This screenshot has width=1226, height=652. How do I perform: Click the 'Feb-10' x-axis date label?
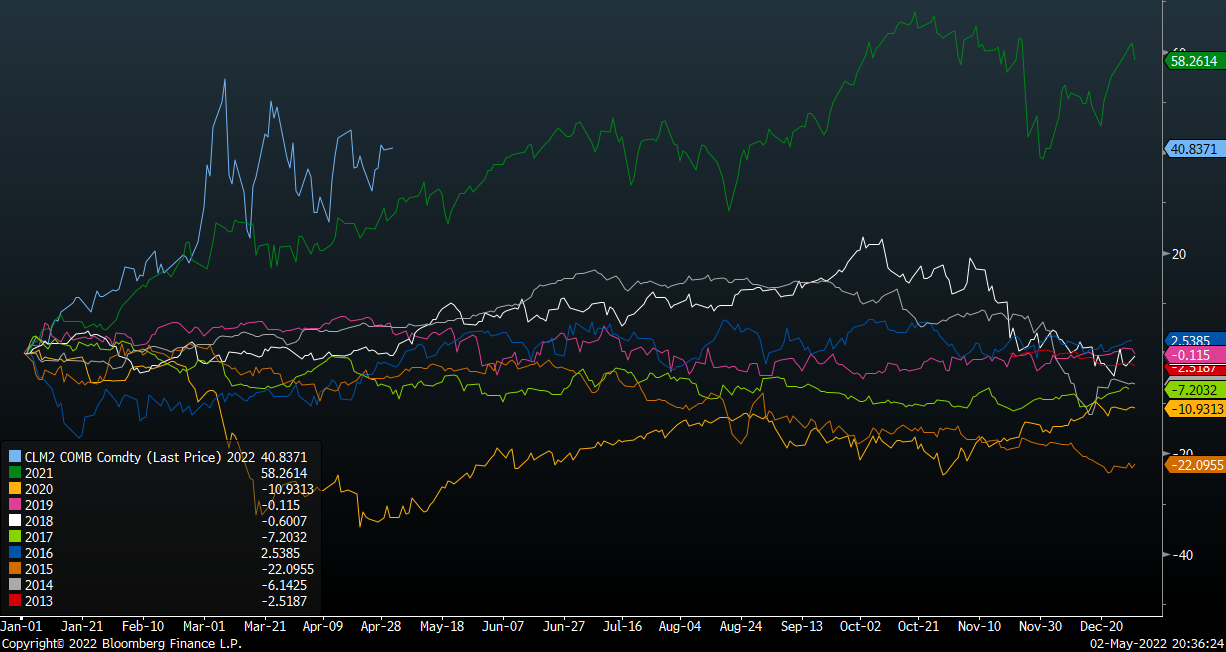[143, 626]
